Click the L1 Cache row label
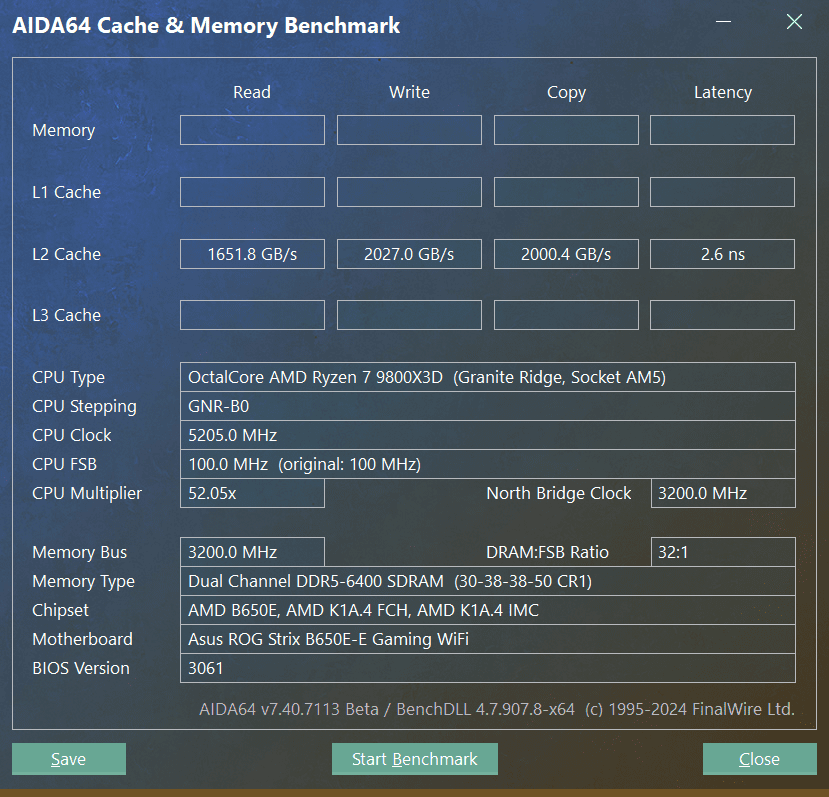Image resolution: width=829 pixels, height=797 pixels. (66, 192)
